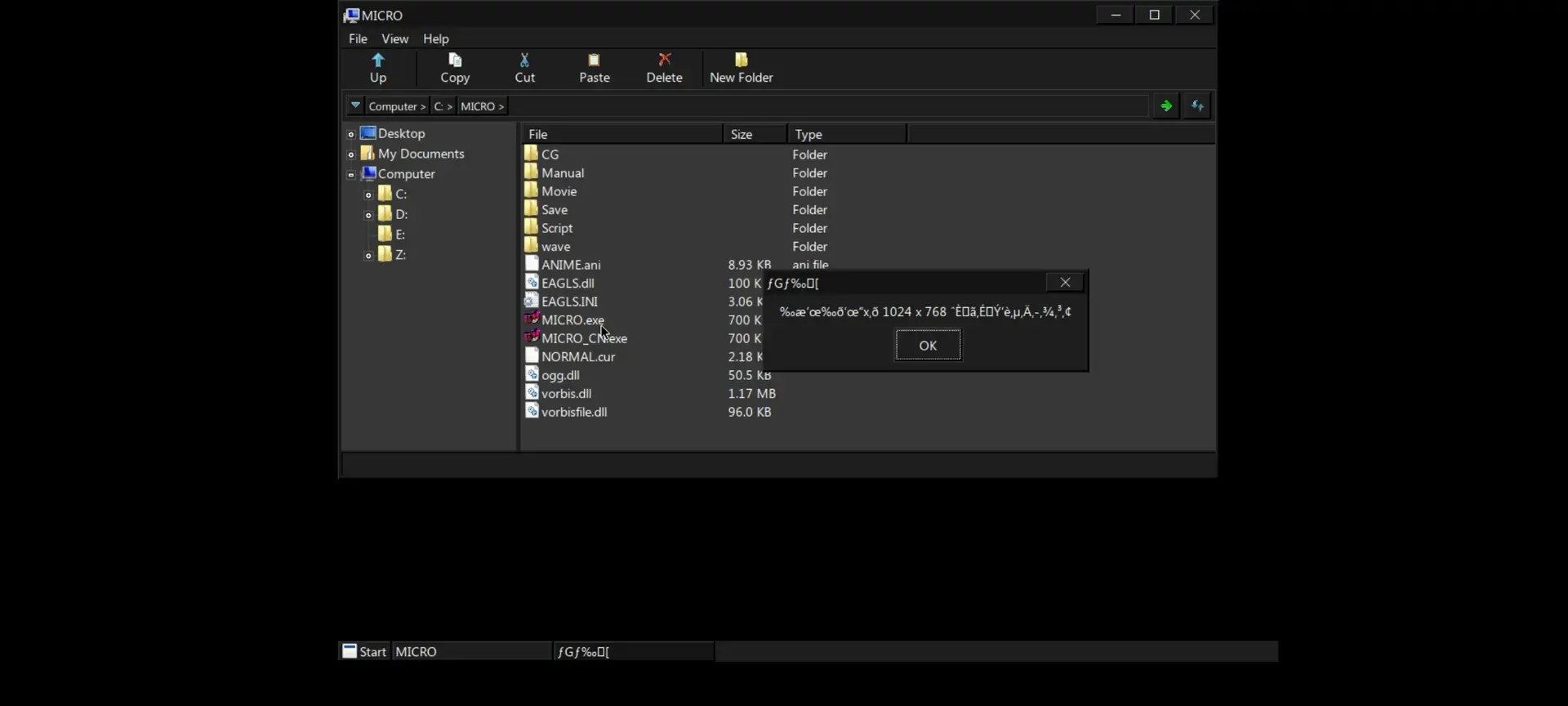The height and width of the screenshot is (706, 1568).
Task: Click the Computer breadcrumb segment
Action: [397, 106]
